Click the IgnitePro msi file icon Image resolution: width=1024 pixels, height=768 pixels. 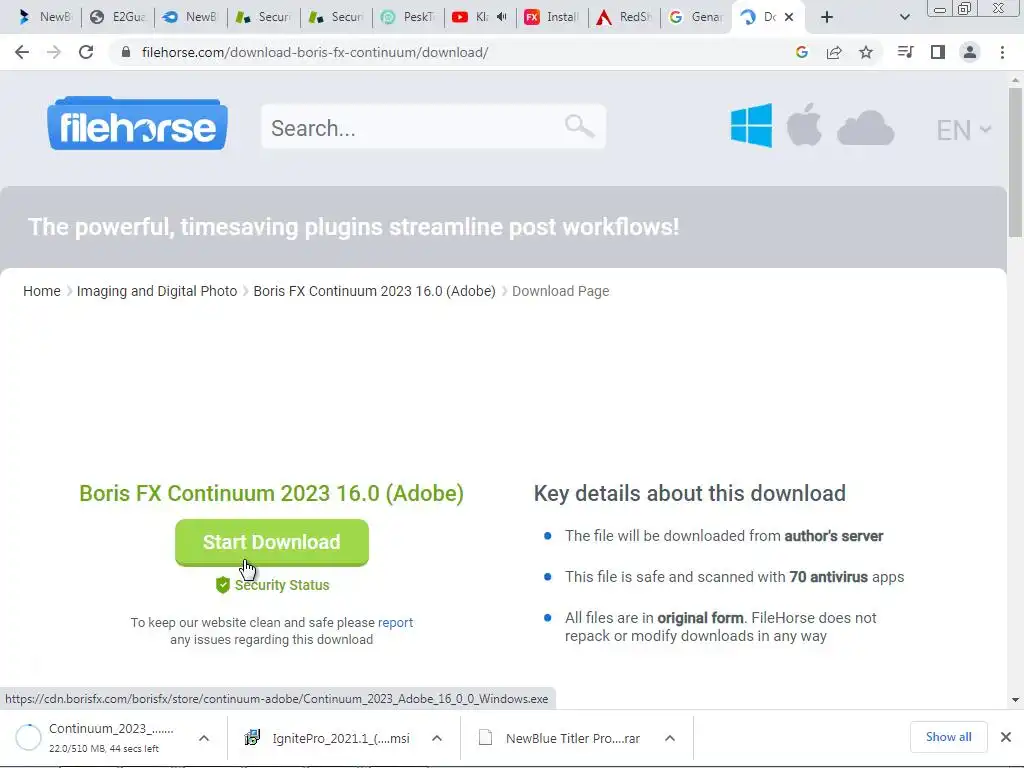pos(252,738)
